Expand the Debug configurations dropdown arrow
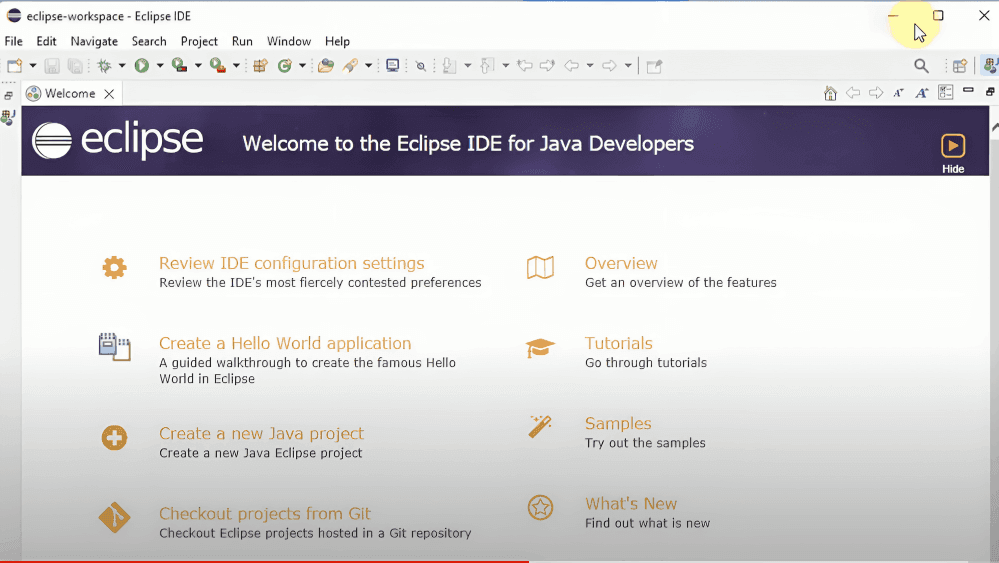 coord(122,66)
